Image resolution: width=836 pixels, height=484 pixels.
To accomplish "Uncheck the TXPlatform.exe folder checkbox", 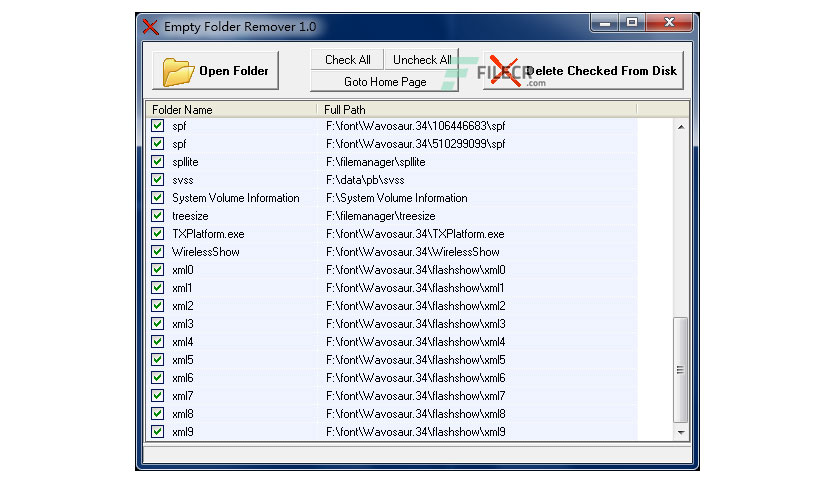I will click(157, 234).
